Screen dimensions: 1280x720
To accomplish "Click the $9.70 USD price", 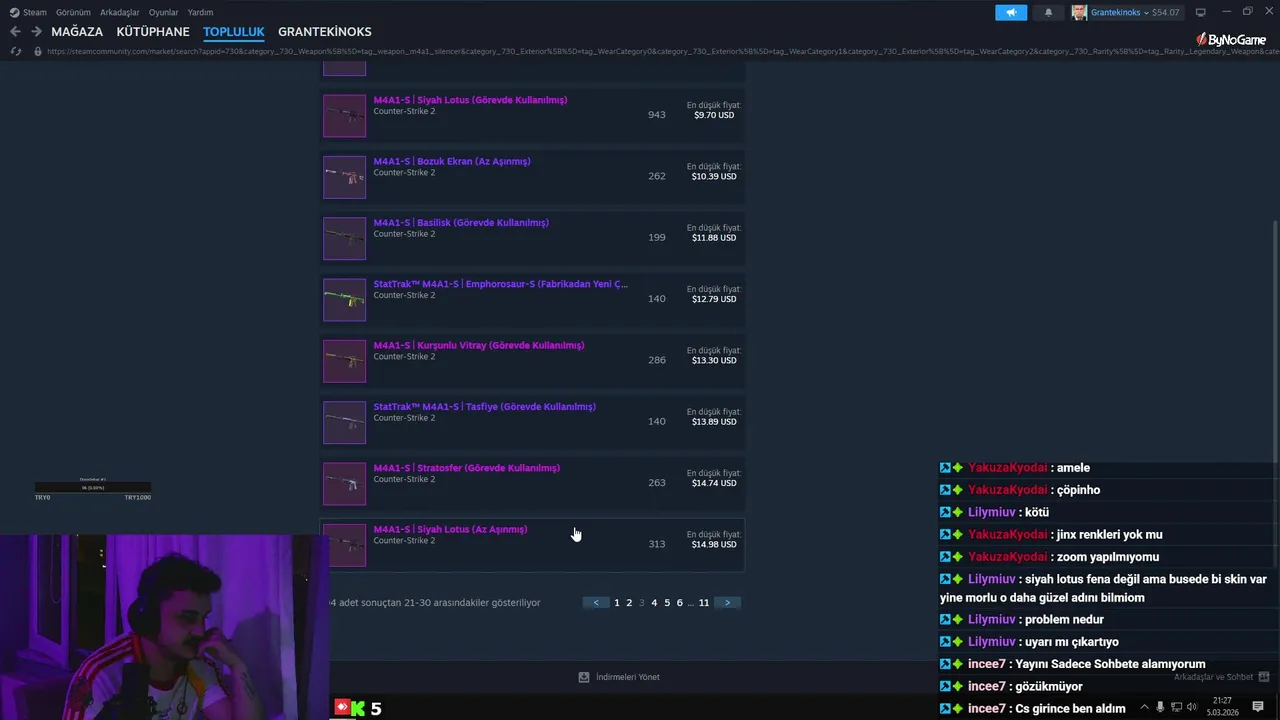I will click(714, 115).
